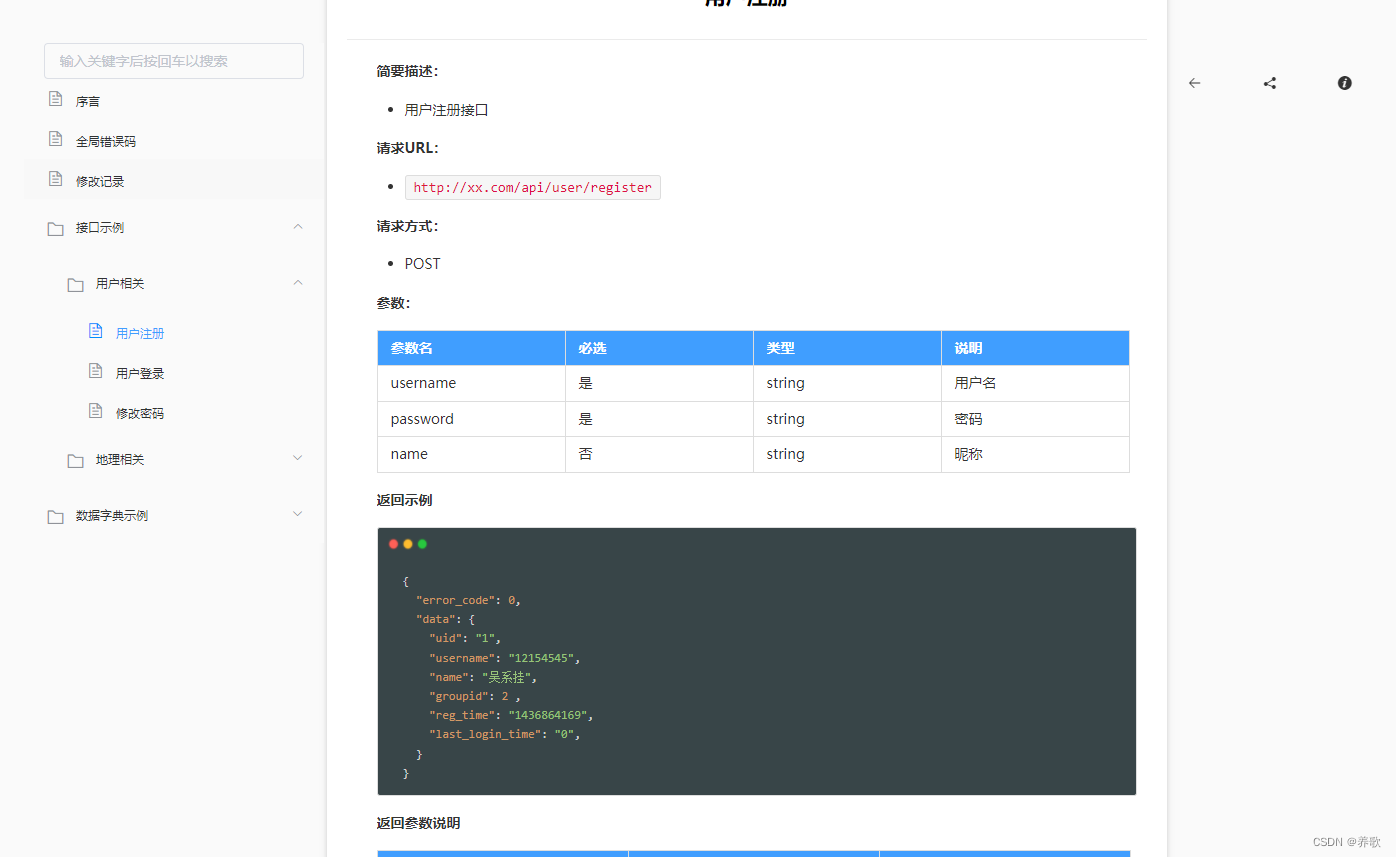Expand the 地理相关 folder chevron
The width and height of the screenshot is (1396, 857).
pyautogui.click(x=298, y=458)
